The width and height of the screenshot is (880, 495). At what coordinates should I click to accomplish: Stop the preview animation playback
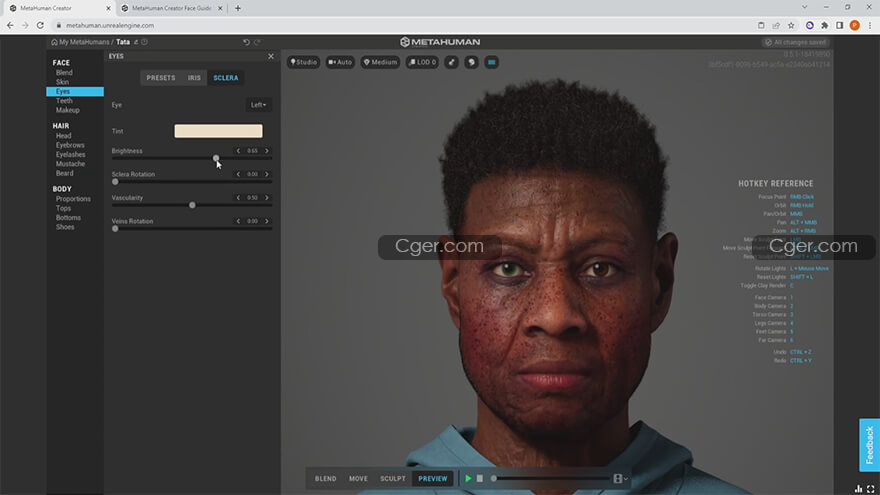click(x=480, y=479)
